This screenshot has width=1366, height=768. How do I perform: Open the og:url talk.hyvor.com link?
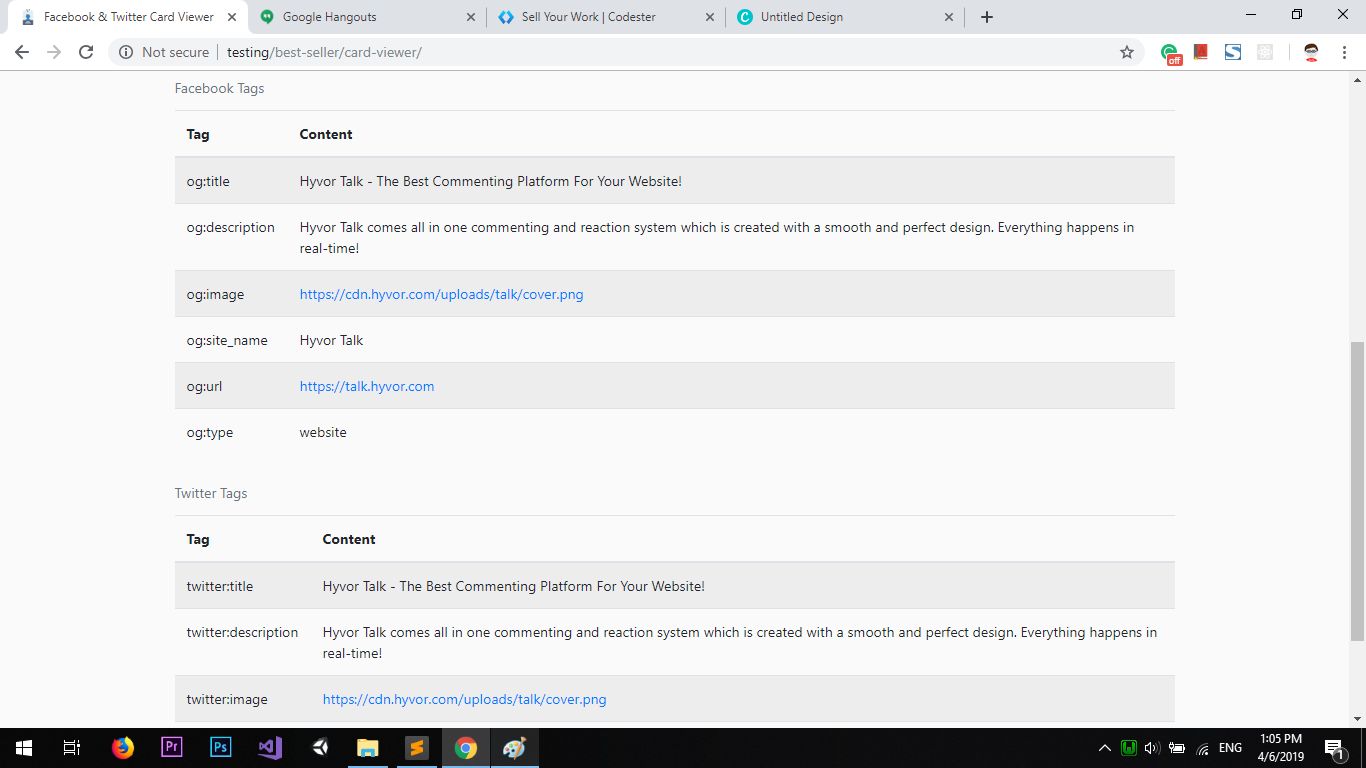pyautogui.click(x=367, y=386)
